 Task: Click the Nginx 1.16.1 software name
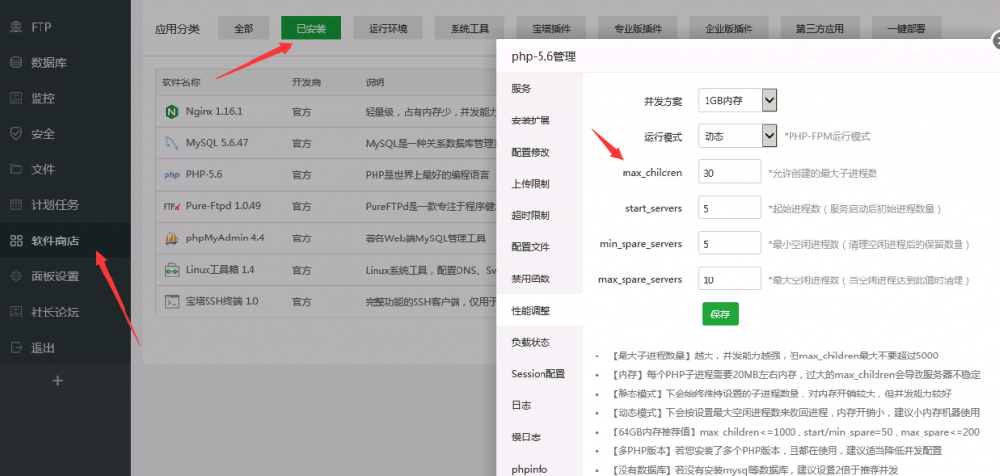click(214, 112)
